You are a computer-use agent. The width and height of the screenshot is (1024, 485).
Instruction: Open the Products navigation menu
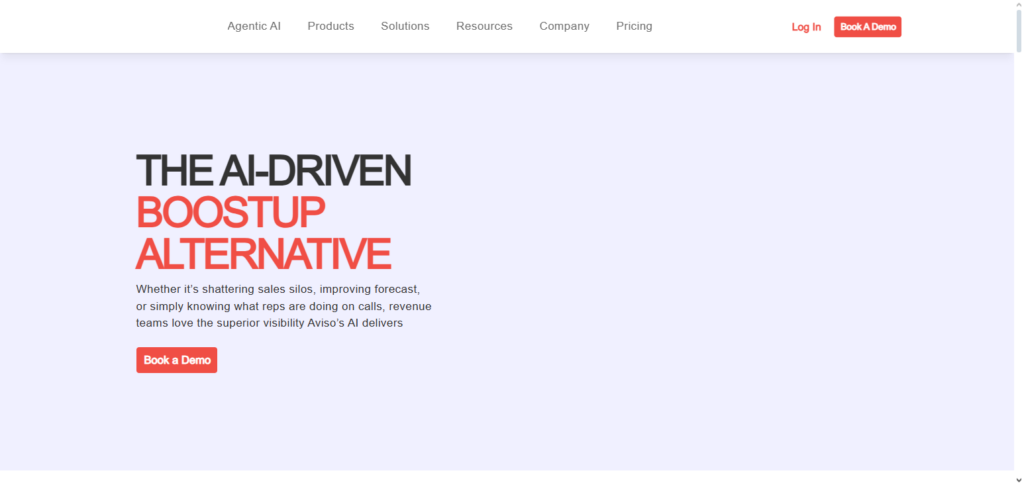coord(330,26)
